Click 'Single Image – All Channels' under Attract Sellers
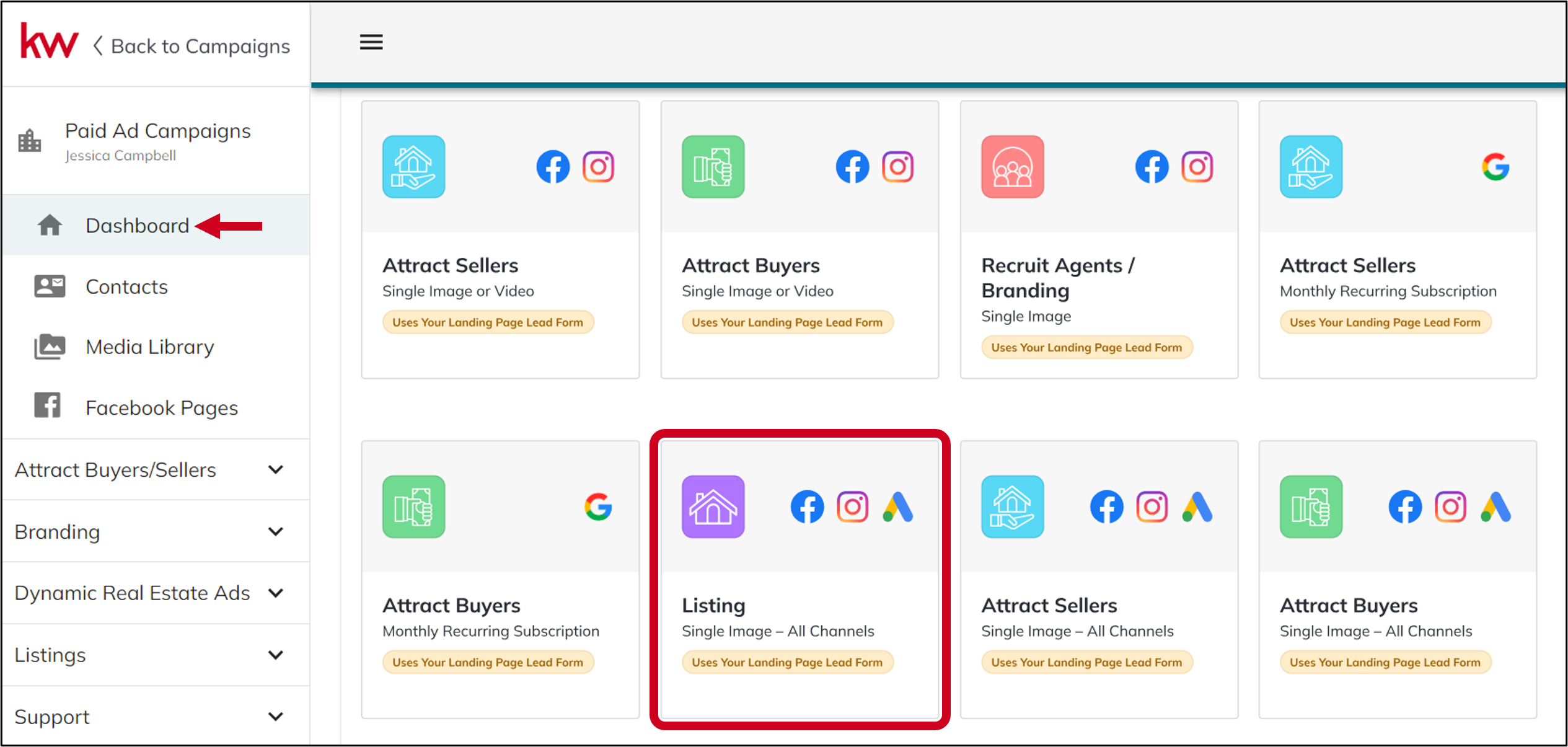 pyautogui.click(x=1077, y=631)
